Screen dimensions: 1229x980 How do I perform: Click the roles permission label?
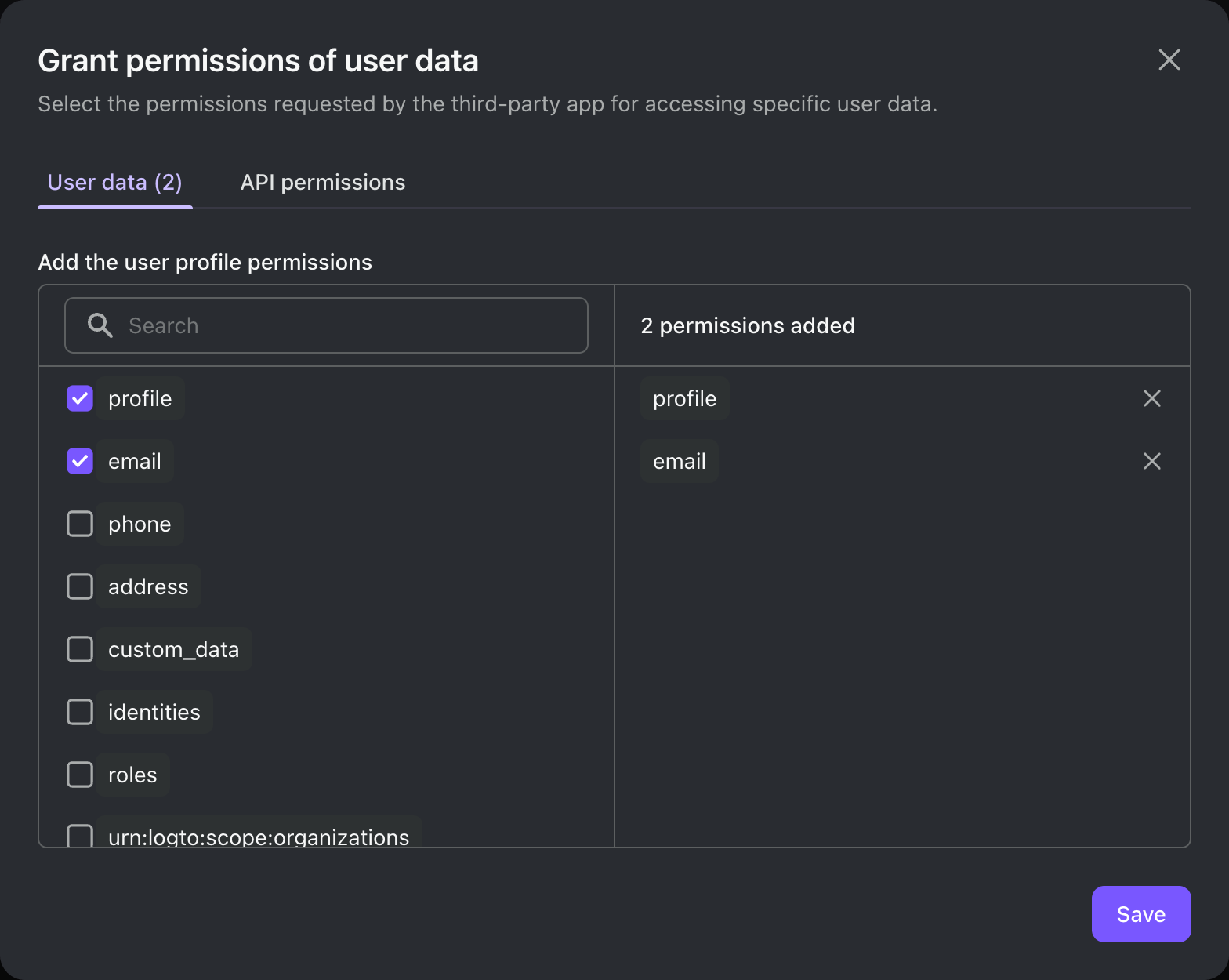(132, 775)
